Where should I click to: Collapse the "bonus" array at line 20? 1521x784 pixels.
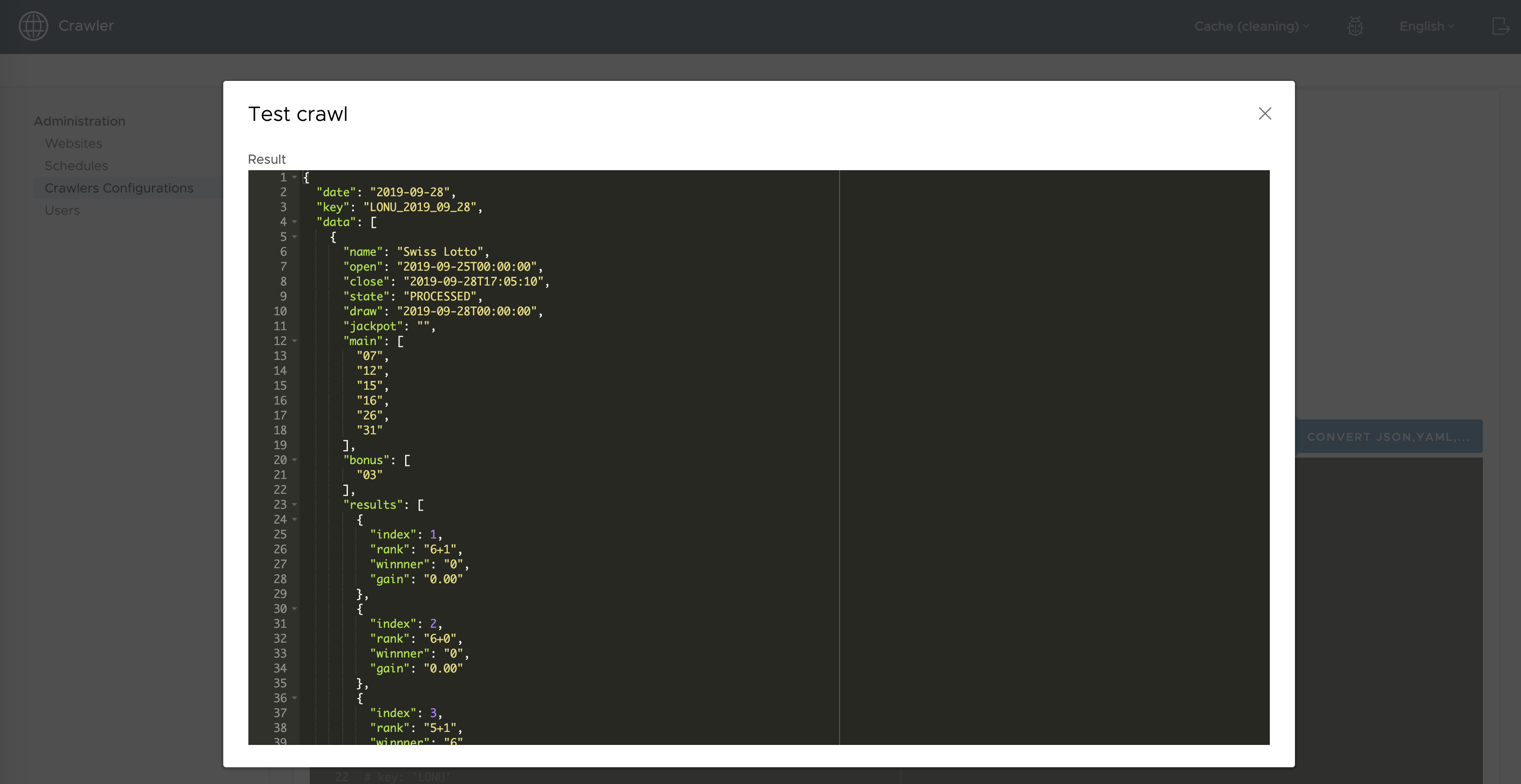[294, 460]
